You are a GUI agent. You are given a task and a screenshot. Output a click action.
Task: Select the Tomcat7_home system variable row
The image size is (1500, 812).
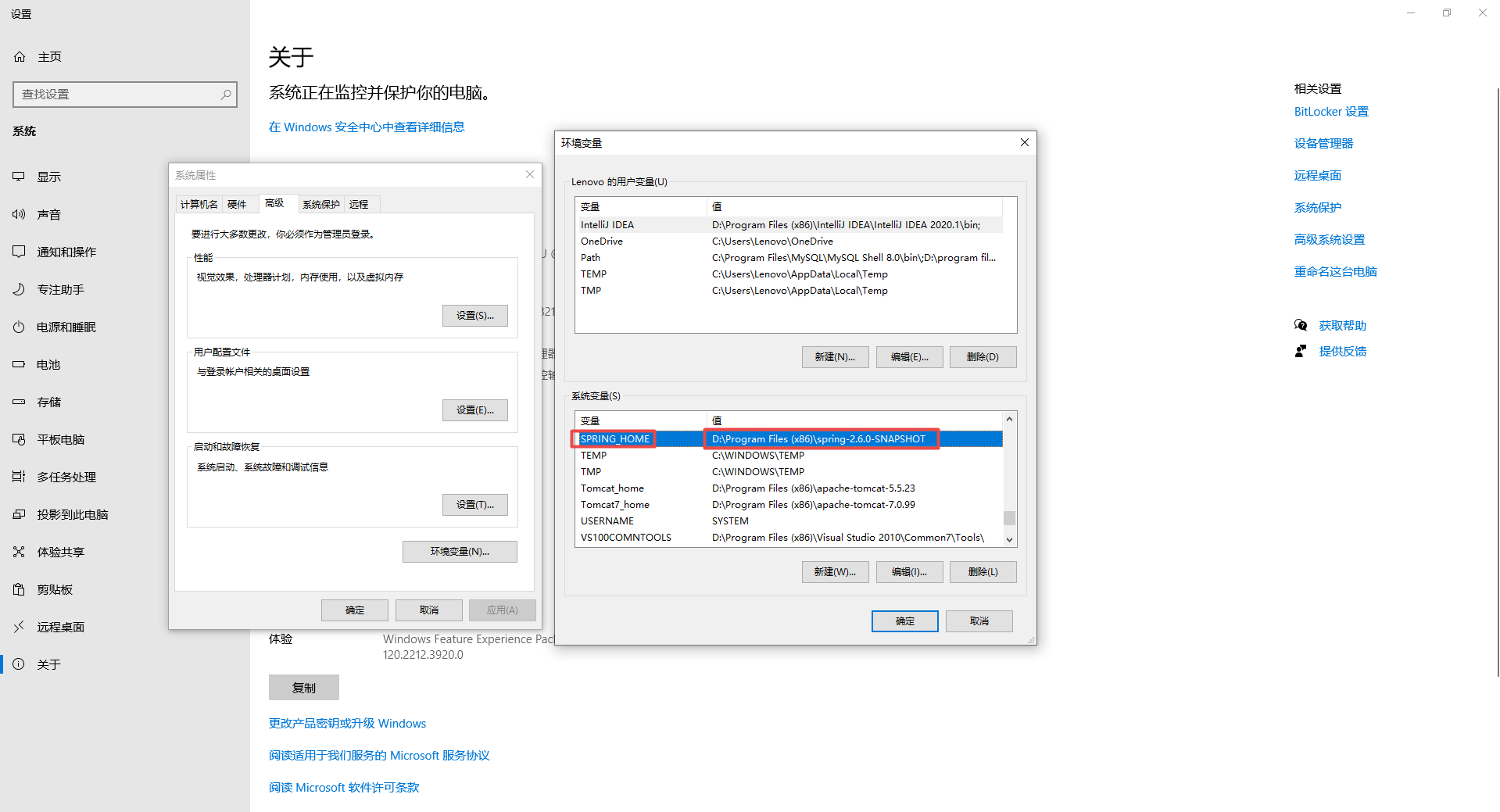click(789, 505)
